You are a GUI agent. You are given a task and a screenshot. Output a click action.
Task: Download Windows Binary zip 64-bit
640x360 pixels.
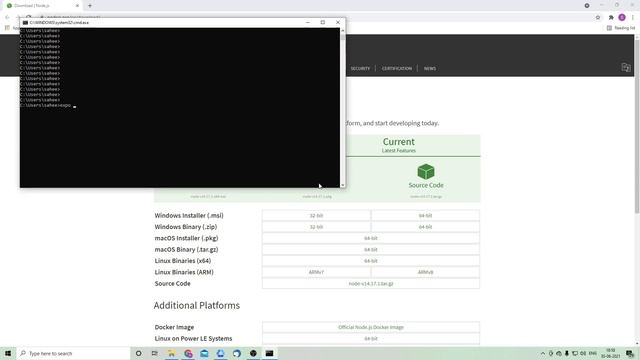425,227
